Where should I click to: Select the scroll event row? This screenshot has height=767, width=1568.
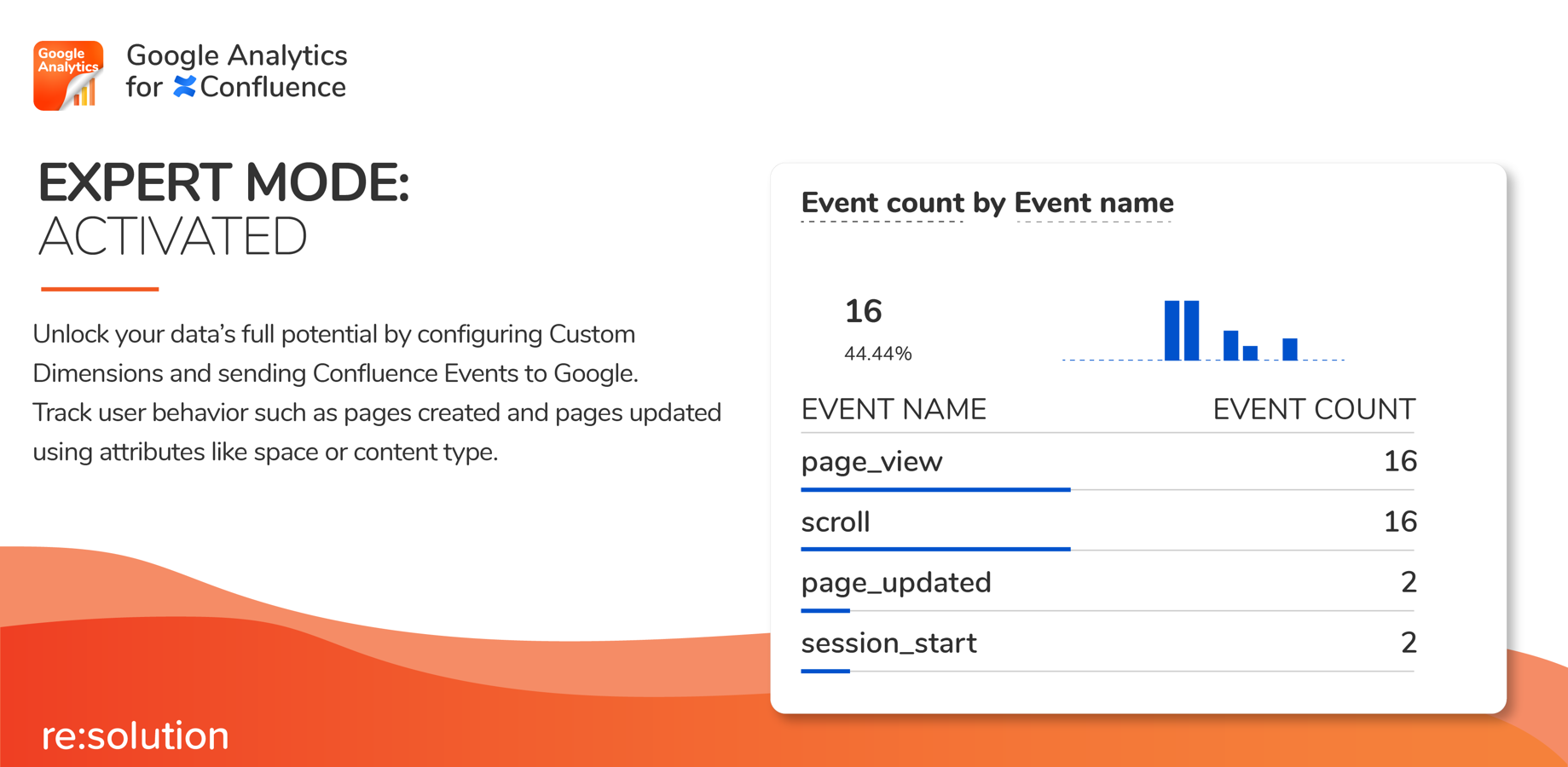coord(1108,523)
